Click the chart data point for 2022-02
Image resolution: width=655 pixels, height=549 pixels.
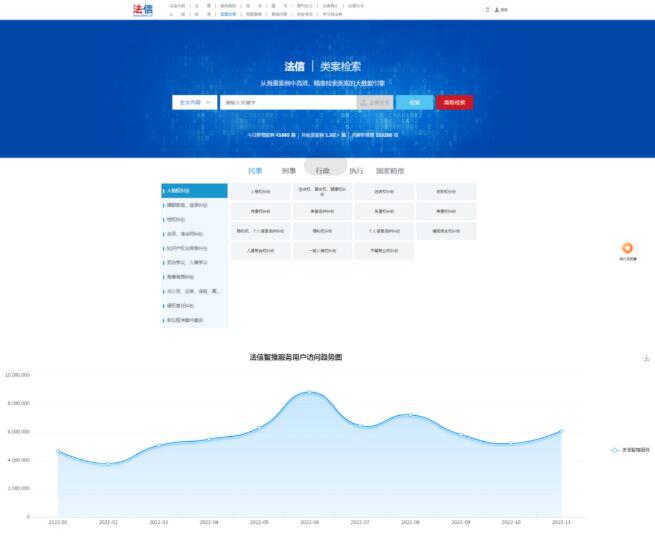(x=108, y=464)
